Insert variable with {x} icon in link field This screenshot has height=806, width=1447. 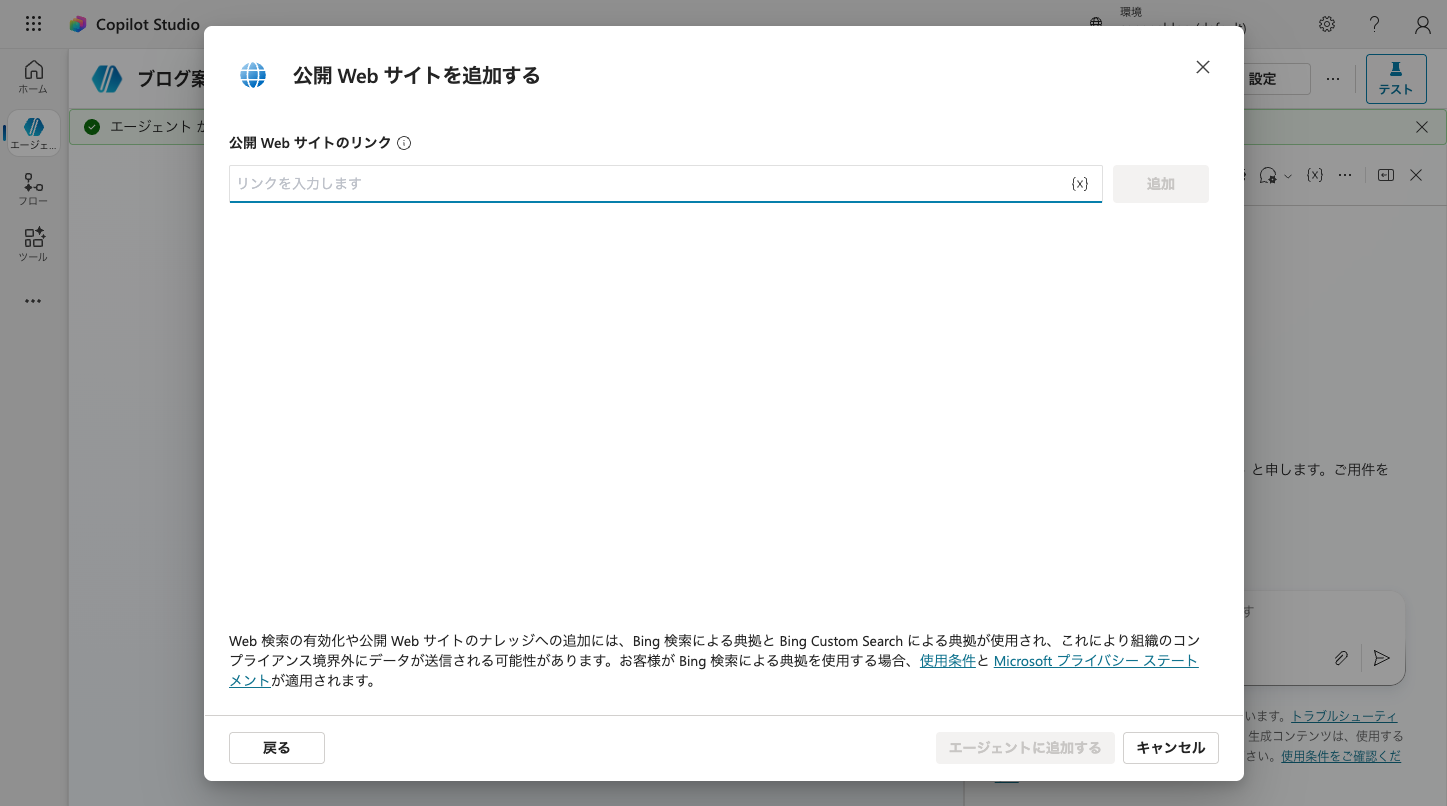point(1080,183)
